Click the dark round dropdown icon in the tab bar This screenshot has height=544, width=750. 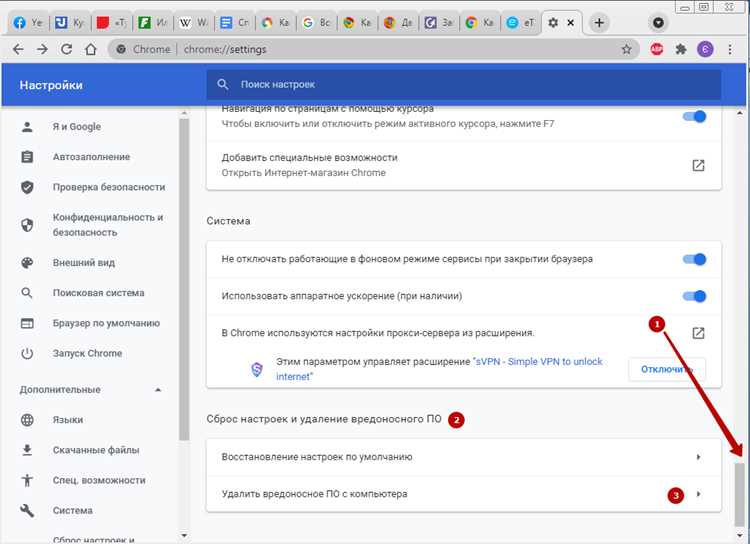(658, 22)
